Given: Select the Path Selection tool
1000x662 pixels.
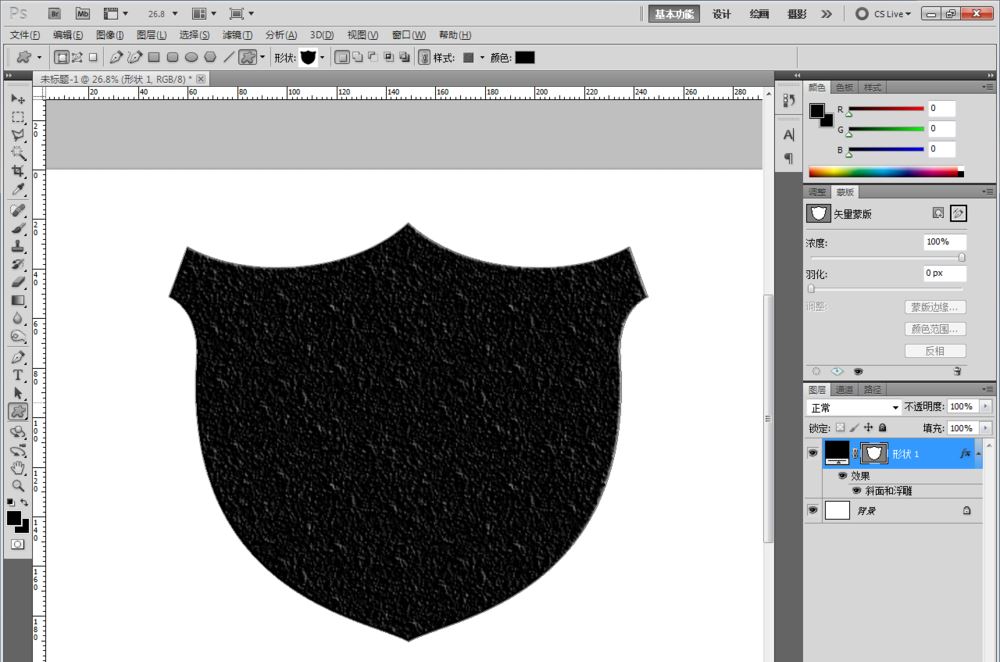Looking at the screenshot, I should (18, 394).
